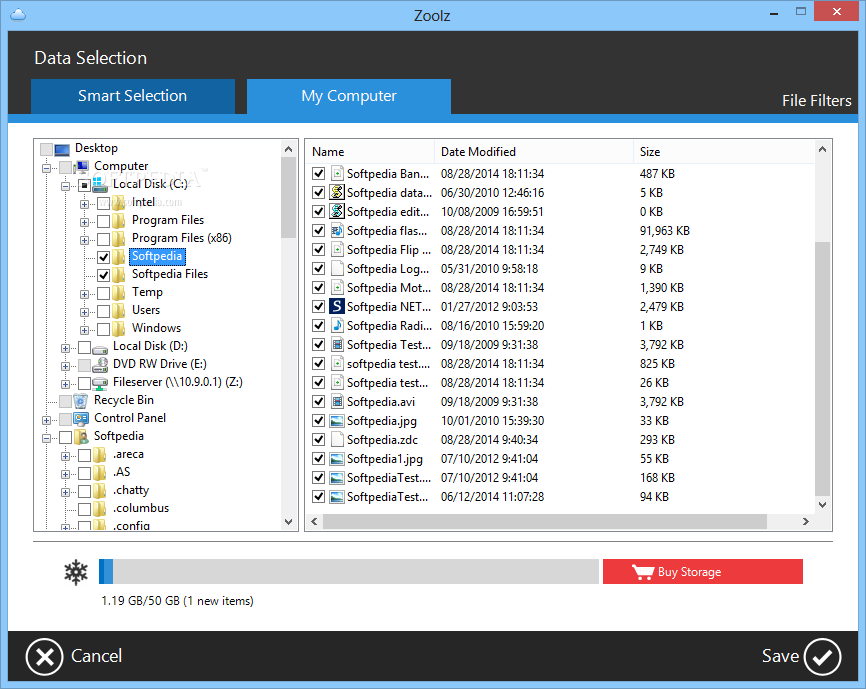This screenshot has height=689, width=866.
Task: Click the Cancel label text
Action: [97, 656]
